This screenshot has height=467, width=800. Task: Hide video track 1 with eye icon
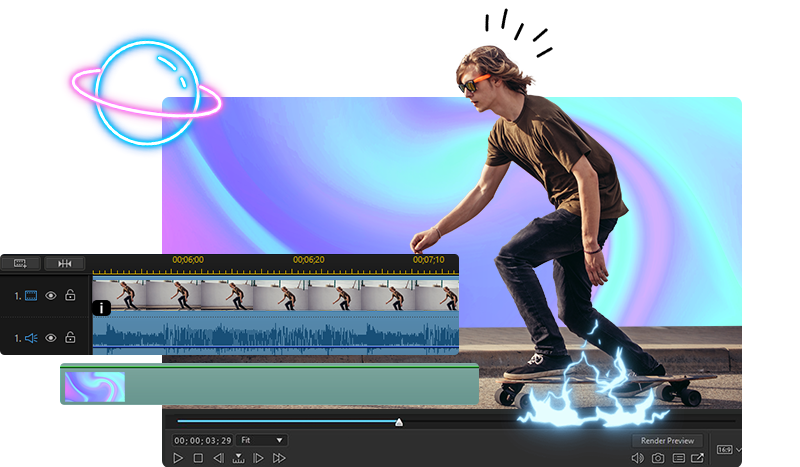pyautogui.click(x=51, y=296)
